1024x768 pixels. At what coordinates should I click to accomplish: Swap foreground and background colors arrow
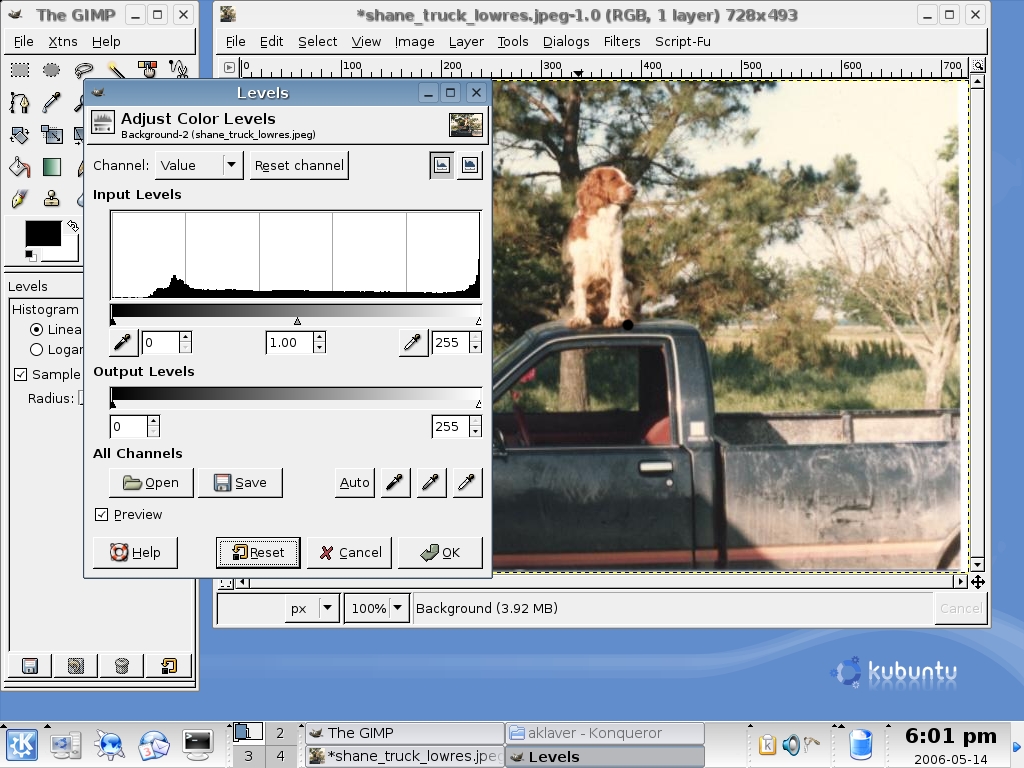coord(72,226)
